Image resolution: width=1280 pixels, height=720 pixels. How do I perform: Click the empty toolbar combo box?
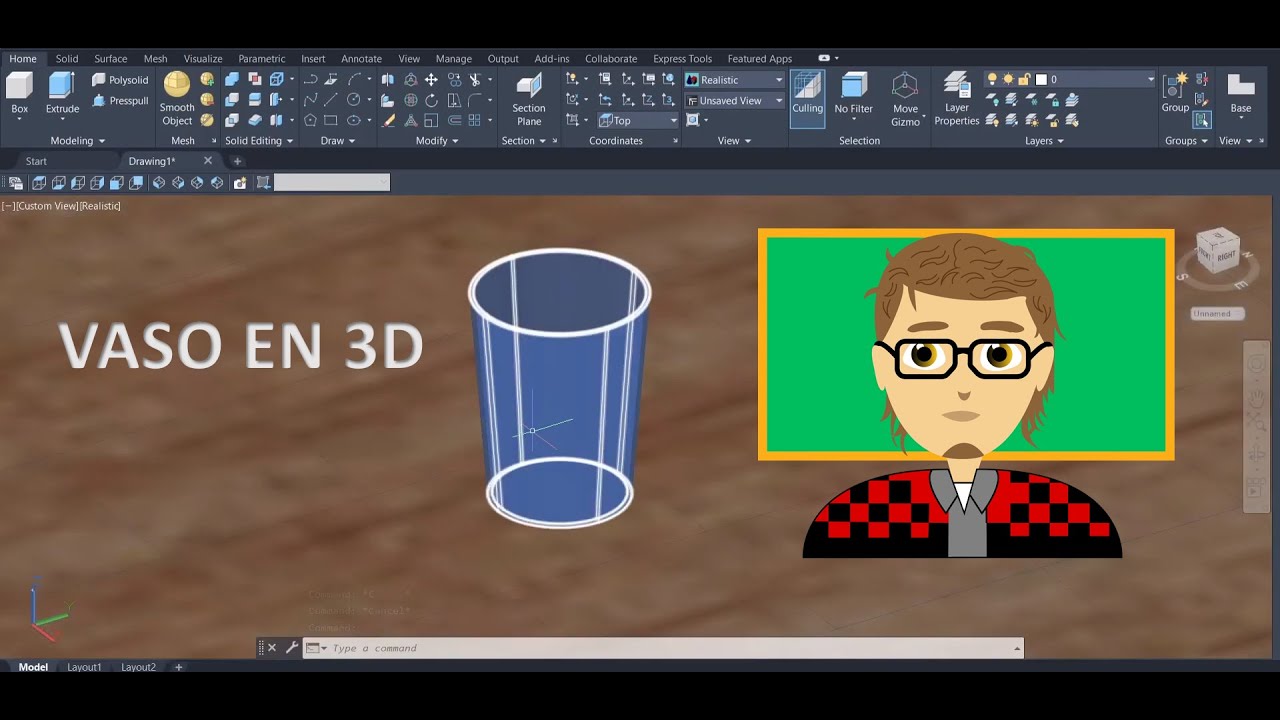[x=332, y=182]
